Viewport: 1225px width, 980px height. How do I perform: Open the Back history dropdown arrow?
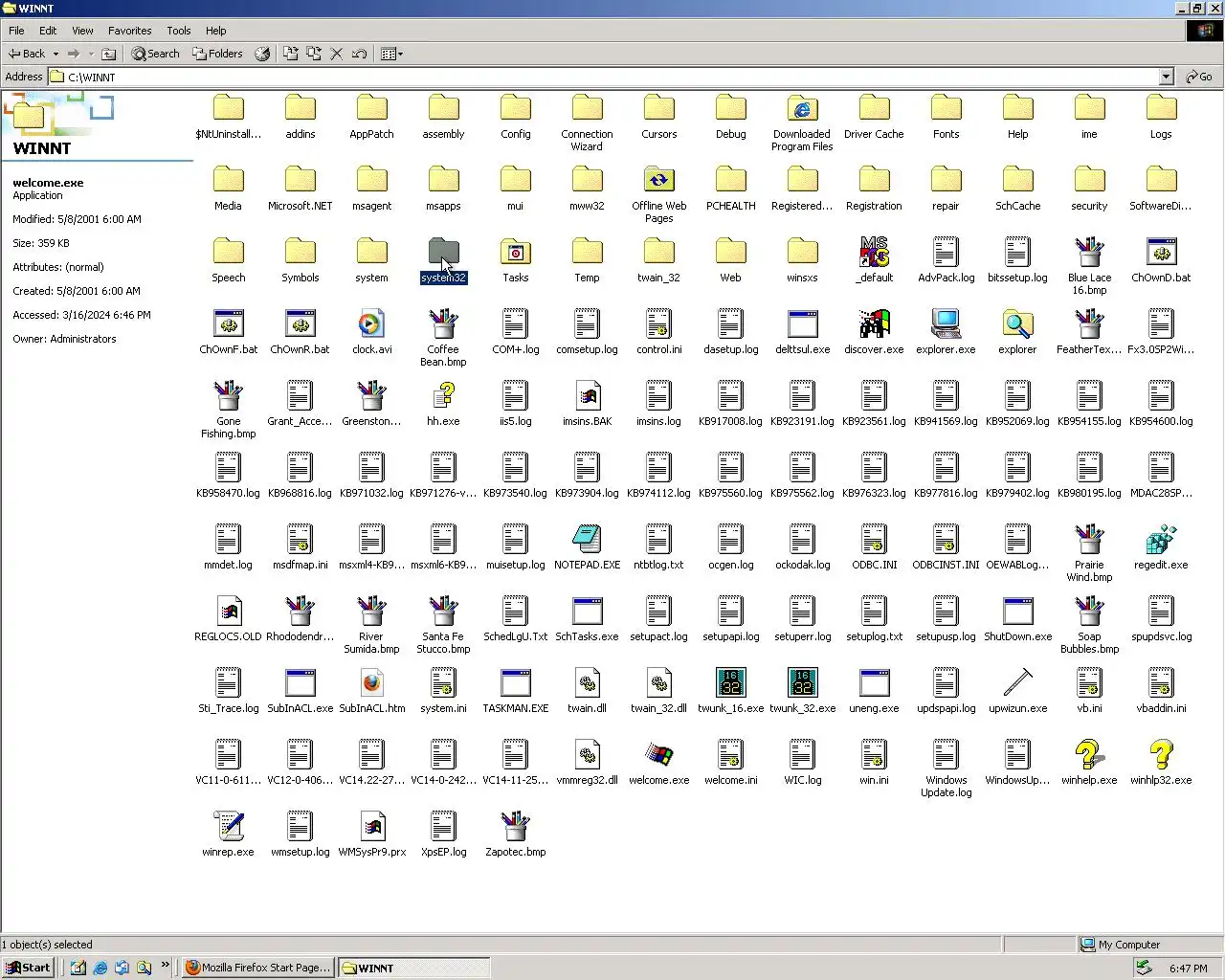(56, 54)
